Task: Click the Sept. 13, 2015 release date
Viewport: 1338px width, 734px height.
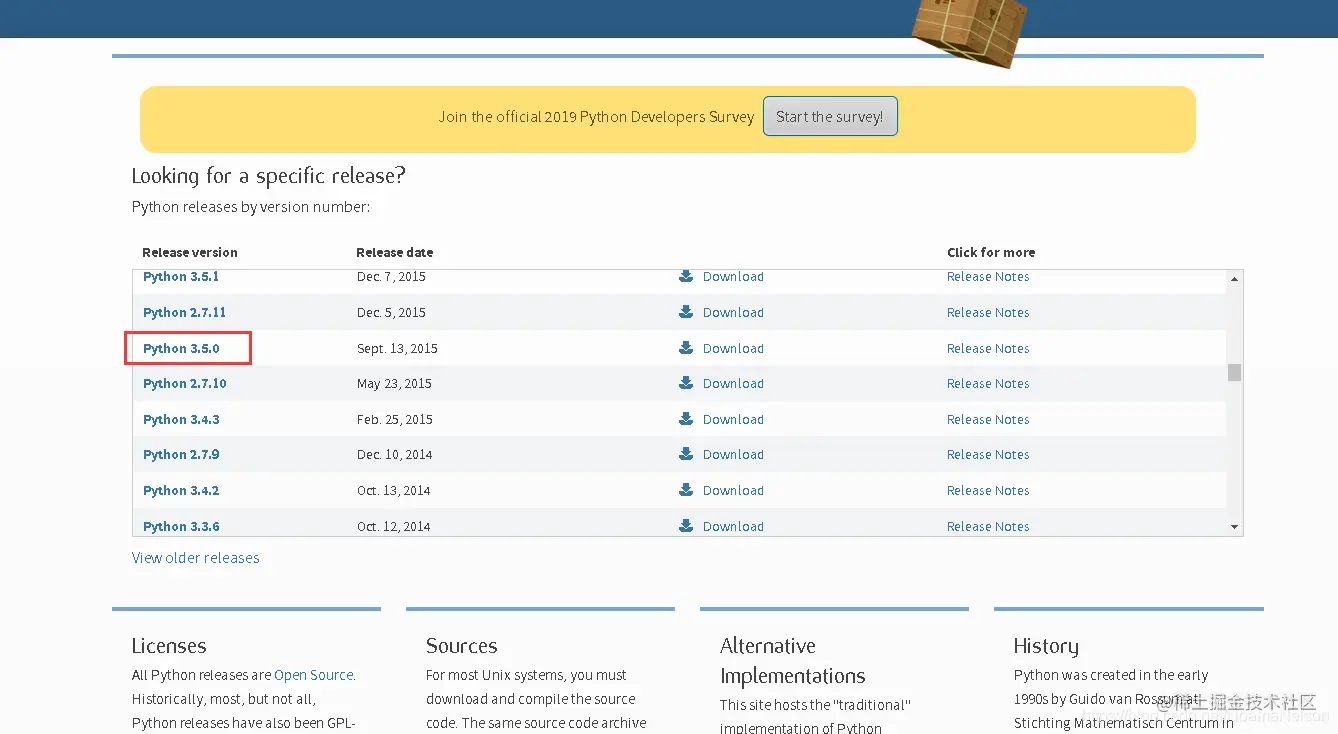Action: 397,348
